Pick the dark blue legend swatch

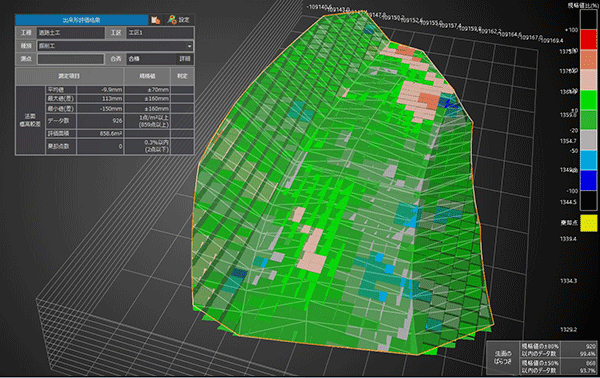tap(589, 180)
